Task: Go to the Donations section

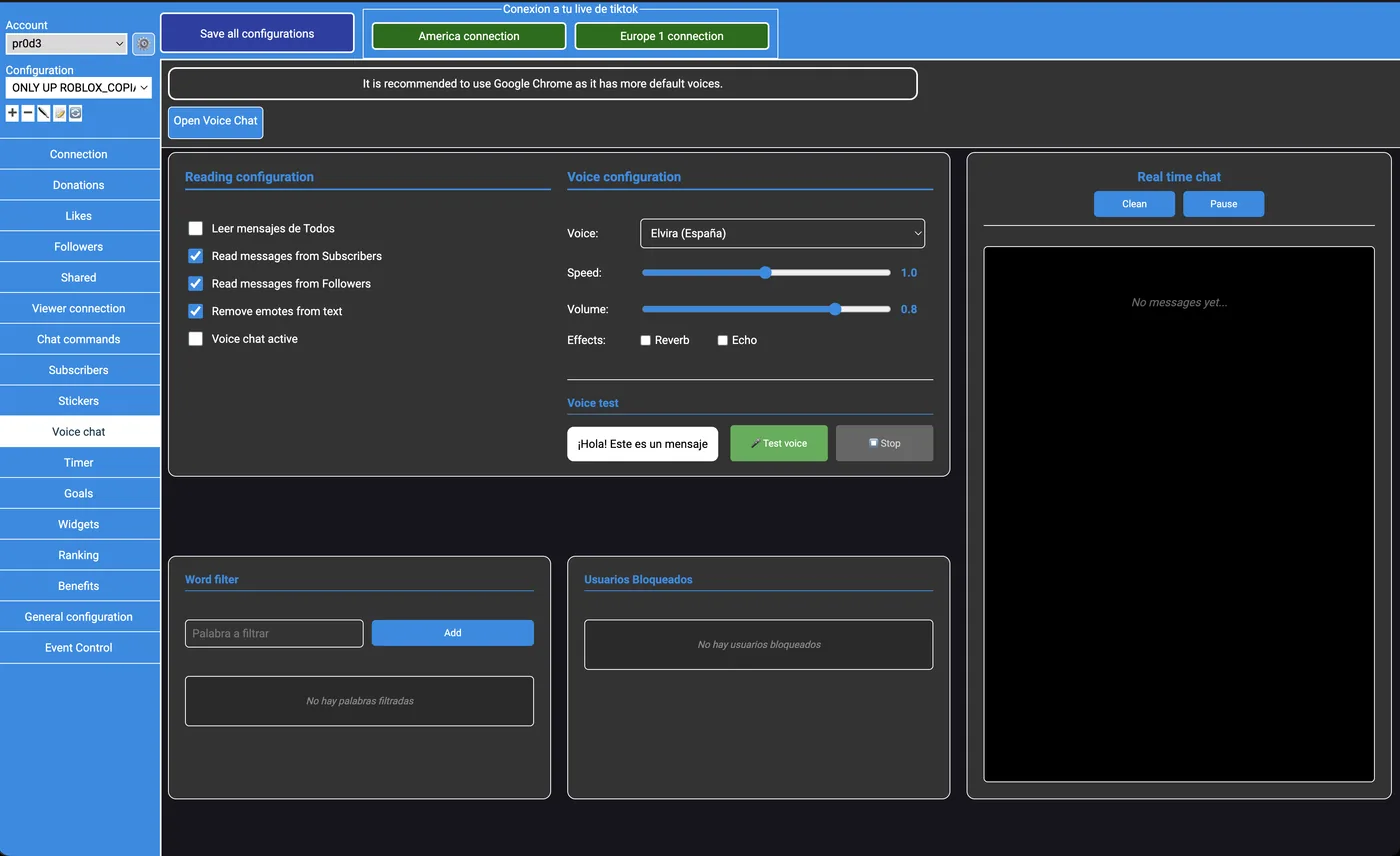Action: tap(79, 185)
